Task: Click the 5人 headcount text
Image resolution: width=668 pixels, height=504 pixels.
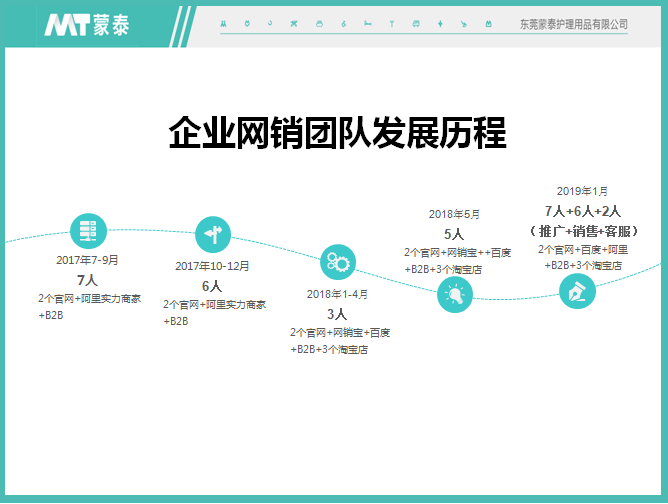Action: pyautogui.click(x=454, y=234)
